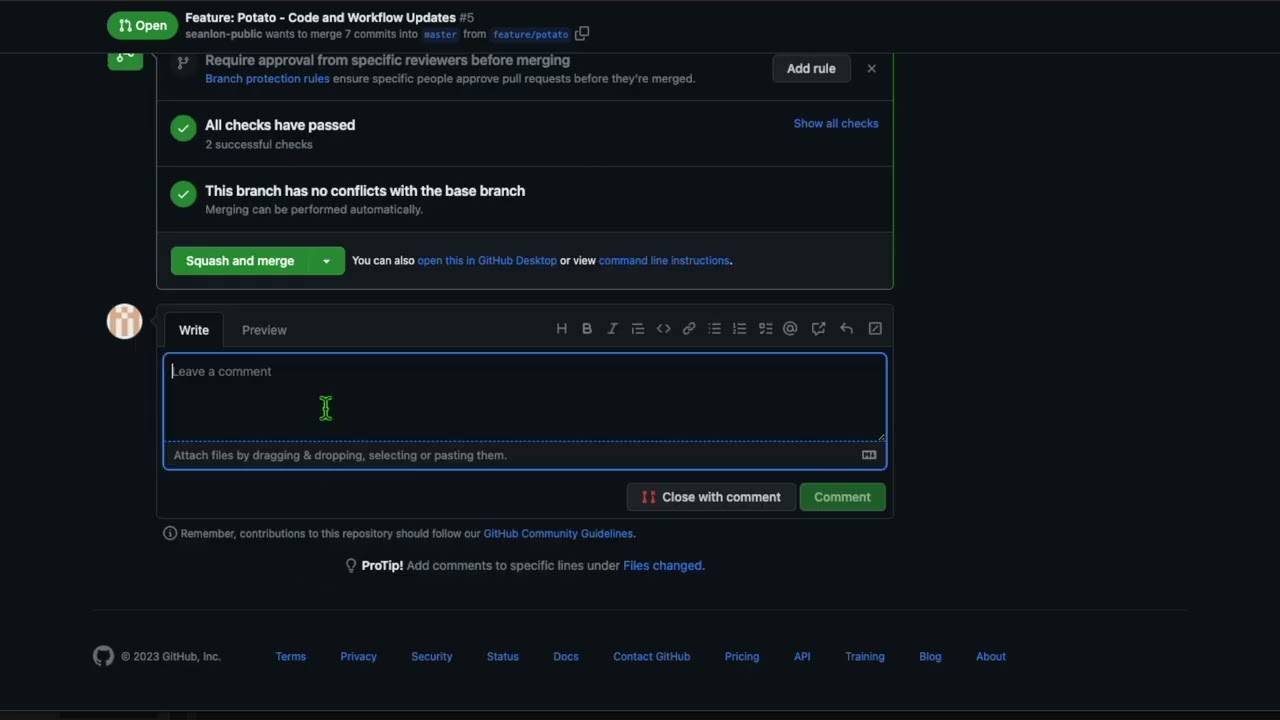Open the master base branch link

440,34
